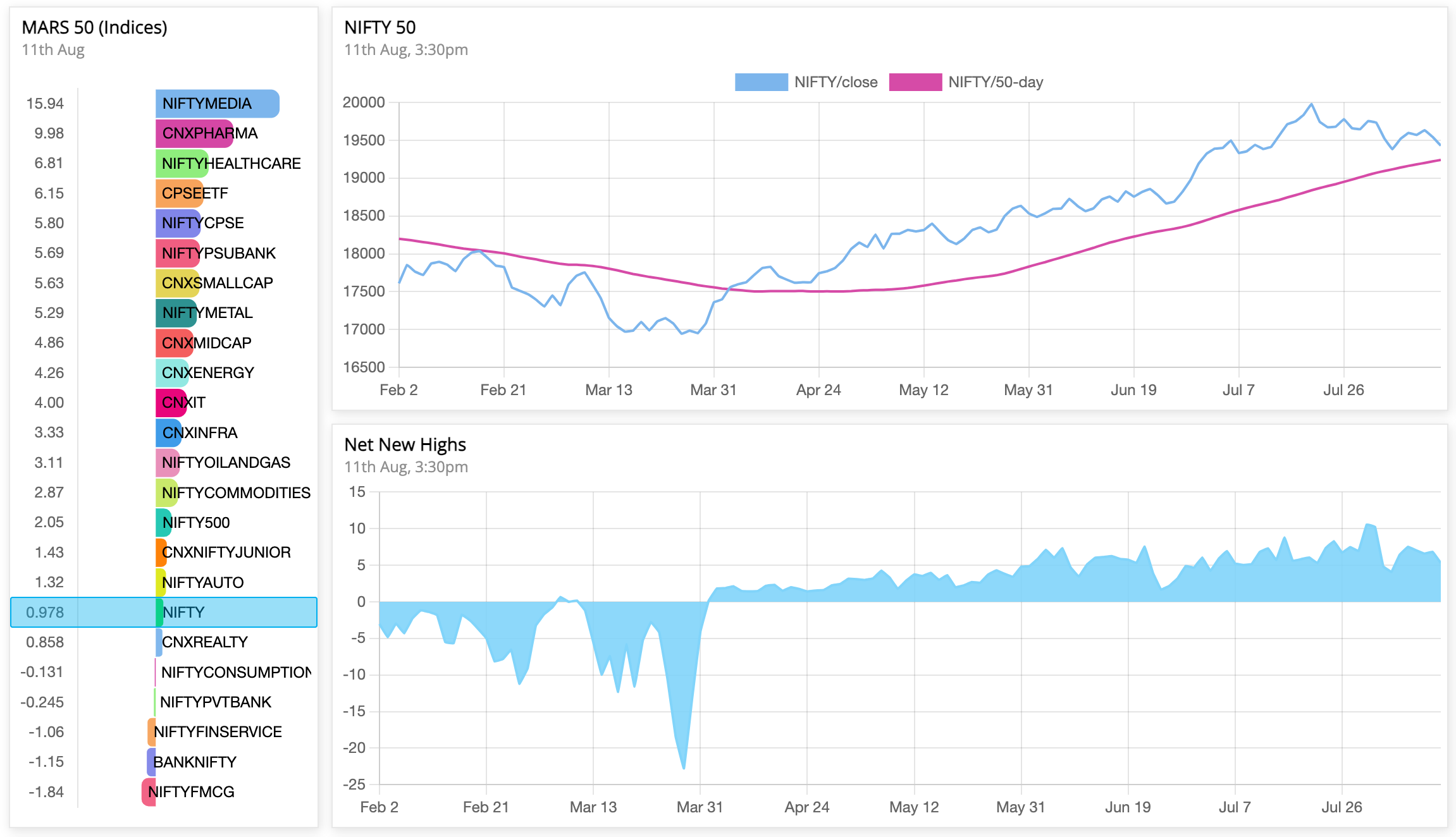The image size is (1456, 837).
Task: Click the NIFTY/50-day legend label
Action: (x=996, y=82)
